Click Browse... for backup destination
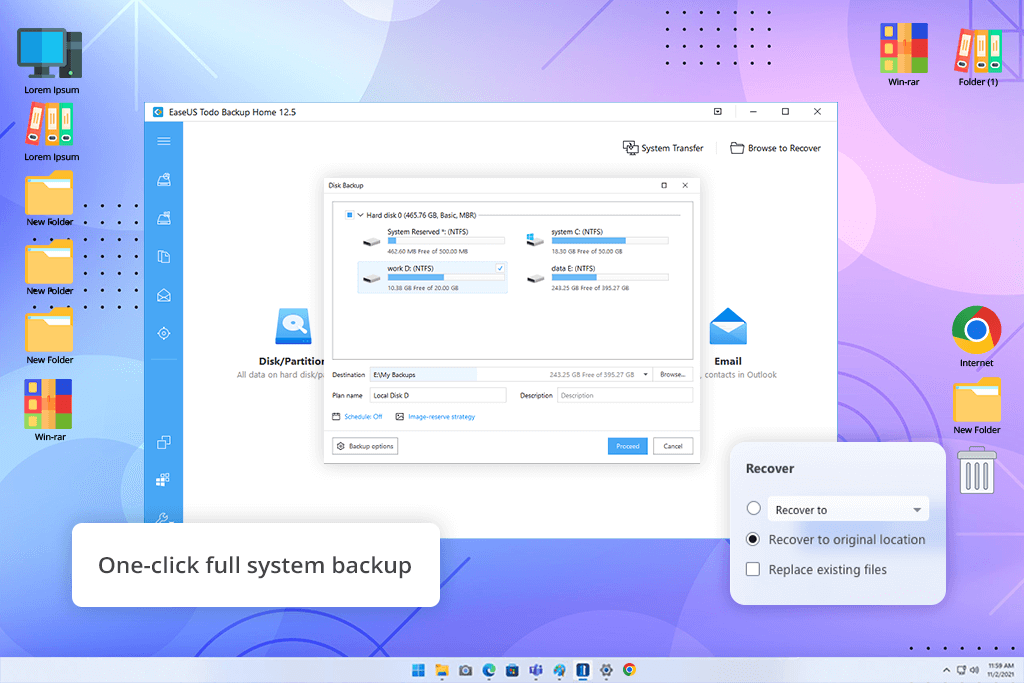Screen dimensions: 1024x683 pos(673,375)
